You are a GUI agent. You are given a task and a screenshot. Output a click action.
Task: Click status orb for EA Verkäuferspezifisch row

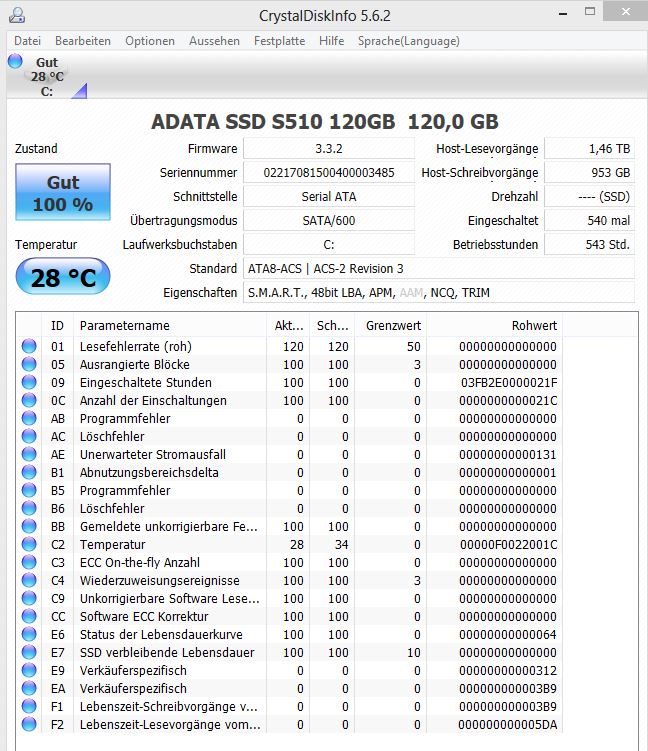tap(29, 688)
